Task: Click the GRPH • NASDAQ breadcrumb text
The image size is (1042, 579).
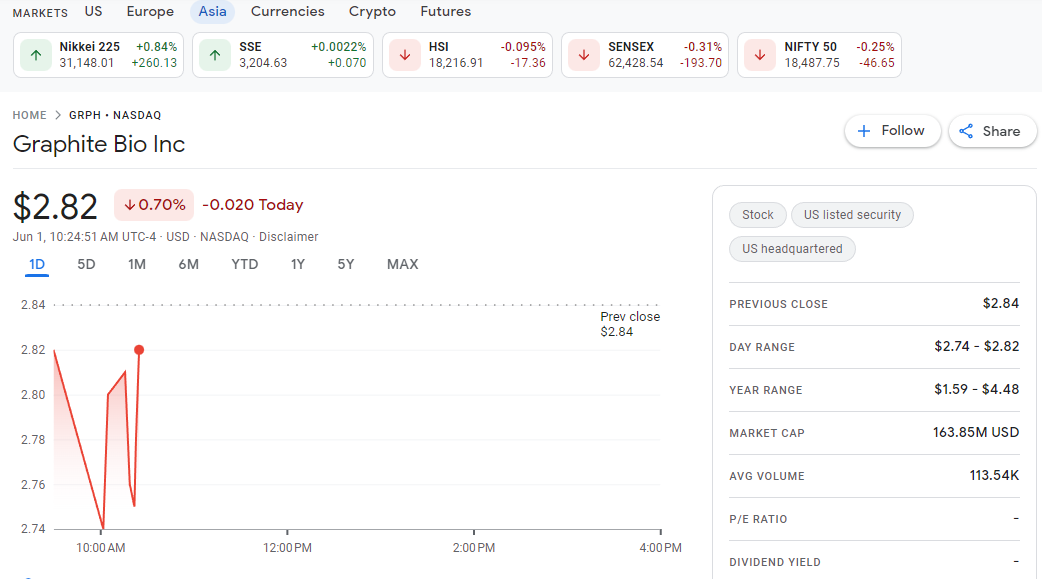Action: [115, 115]
